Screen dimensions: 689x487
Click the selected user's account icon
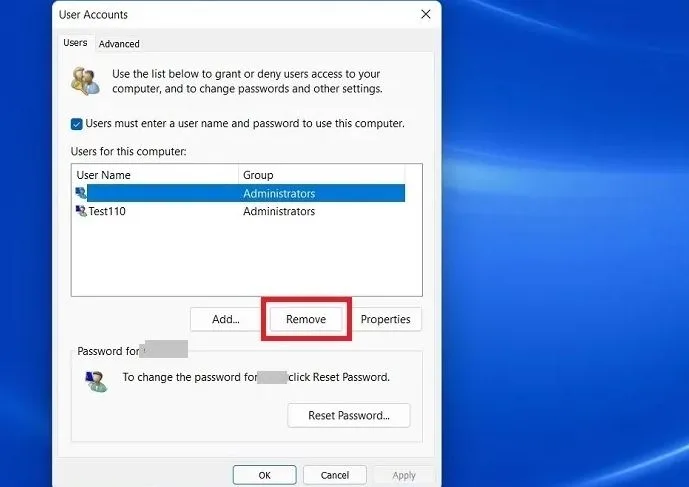point(81,193)
